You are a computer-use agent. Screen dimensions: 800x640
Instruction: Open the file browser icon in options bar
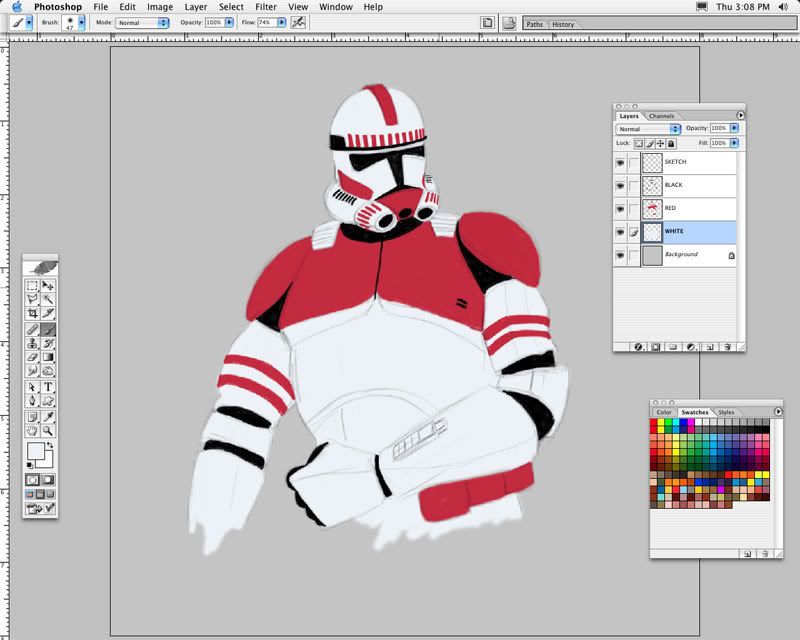pos(509,23)
